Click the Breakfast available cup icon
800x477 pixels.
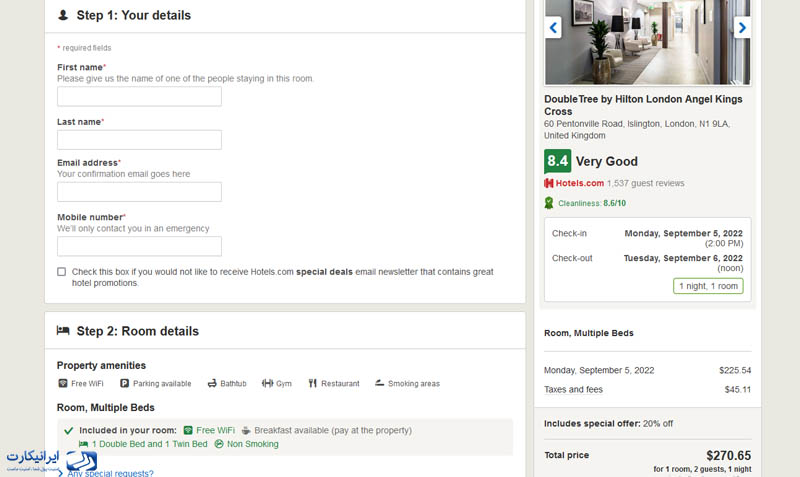[x=246, y=430]
